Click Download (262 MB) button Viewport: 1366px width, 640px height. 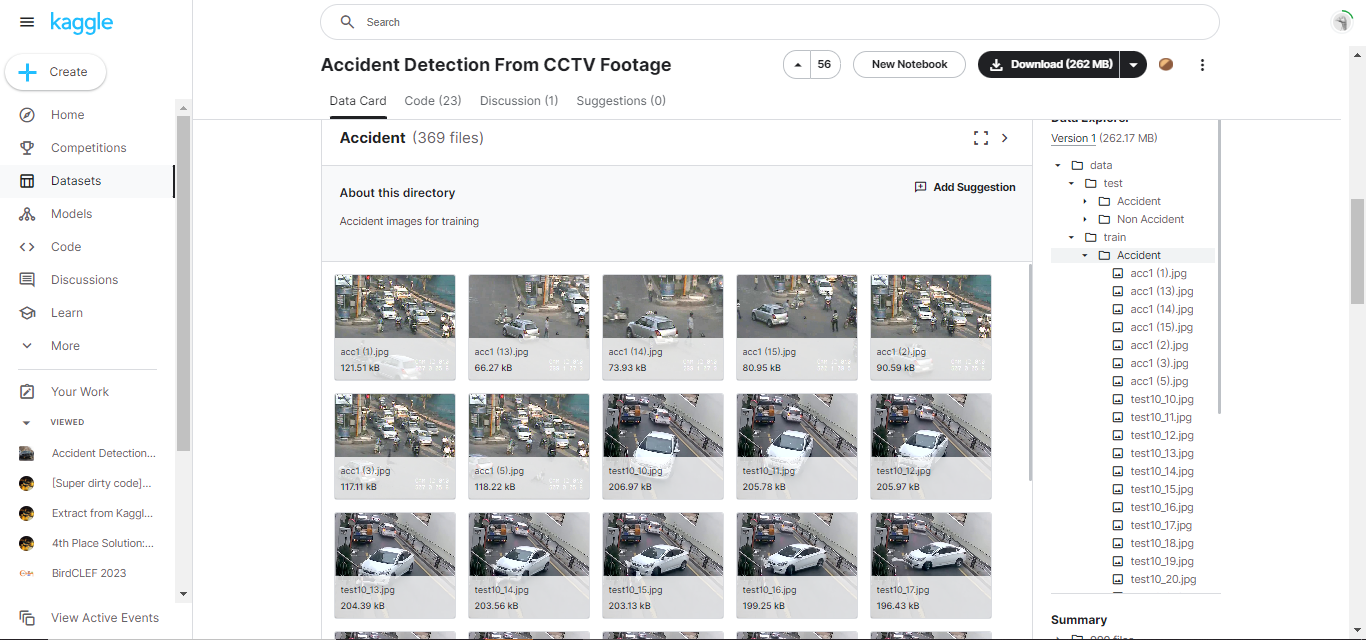point(1049,65)
